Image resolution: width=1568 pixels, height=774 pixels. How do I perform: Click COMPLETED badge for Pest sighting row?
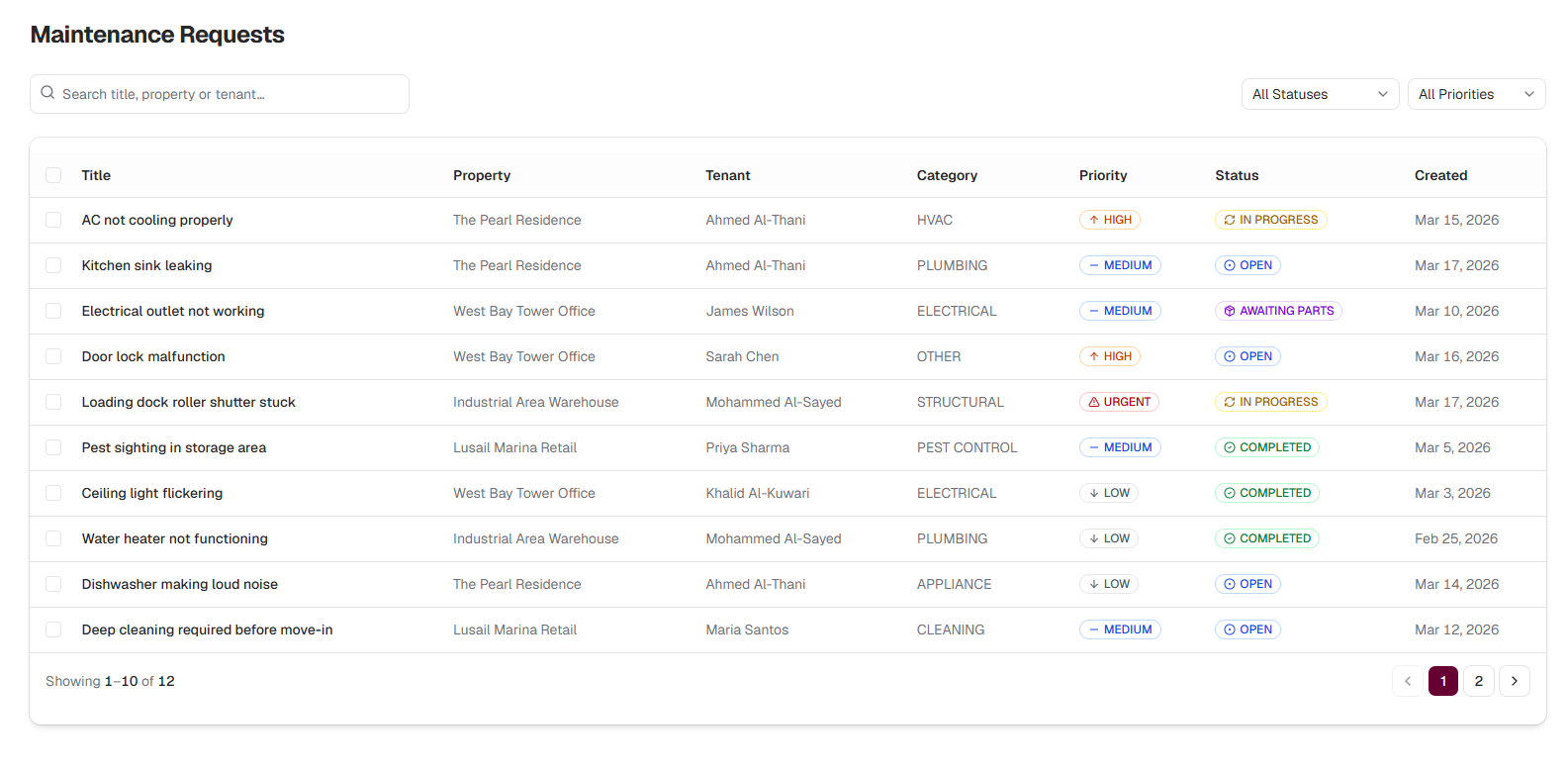(1266, 447)
